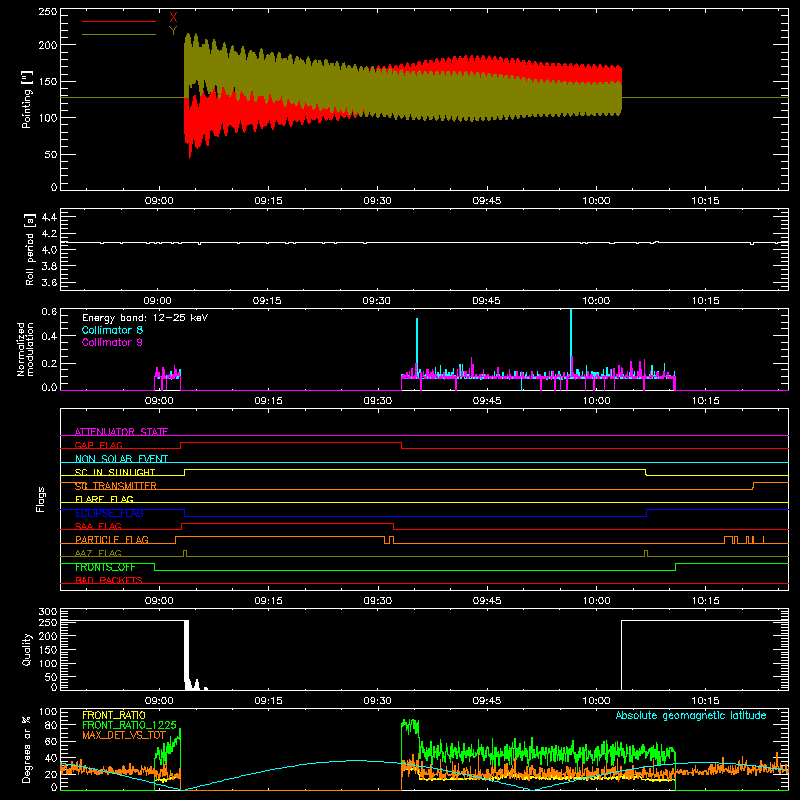Click the 3.6 tick label on the roll period axis

[49, 282]
